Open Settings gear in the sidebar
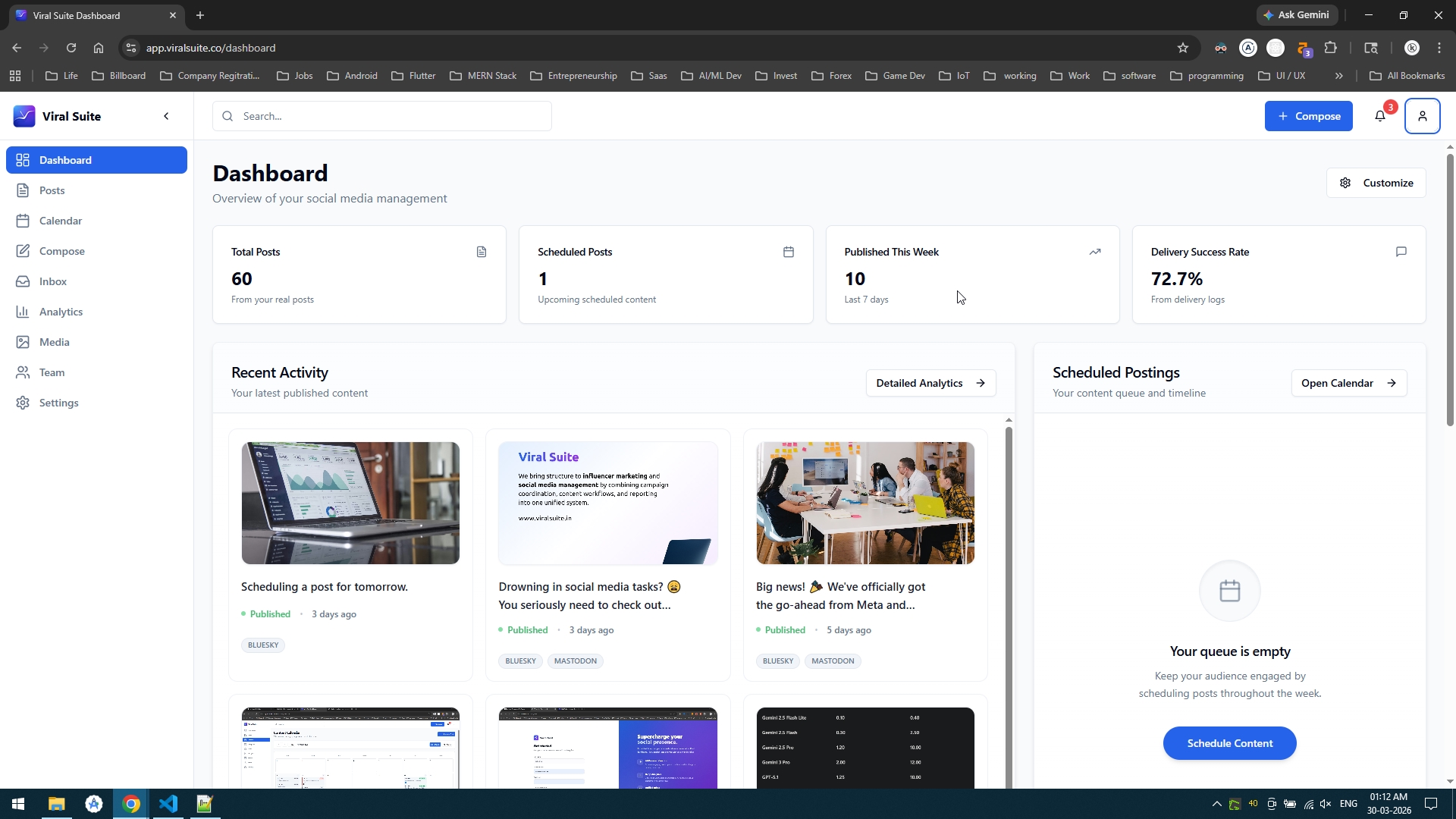 point(58,403)
